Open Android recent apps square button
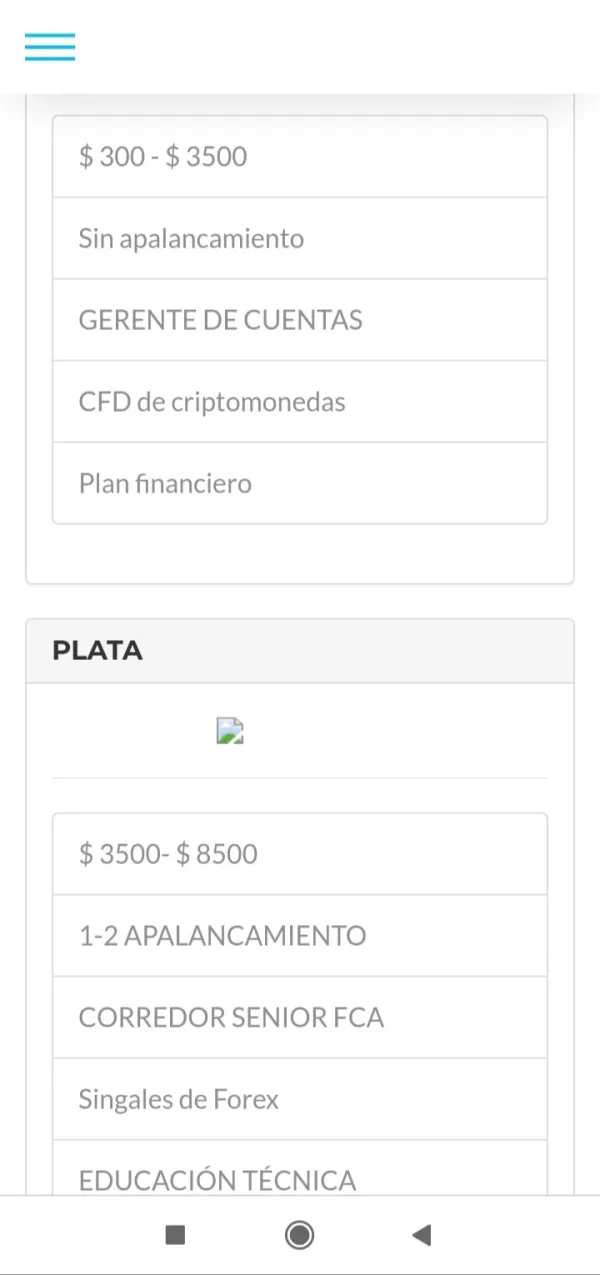Image resolution: width=600 pixels, height=1275 pixels. coord(175,1235)
